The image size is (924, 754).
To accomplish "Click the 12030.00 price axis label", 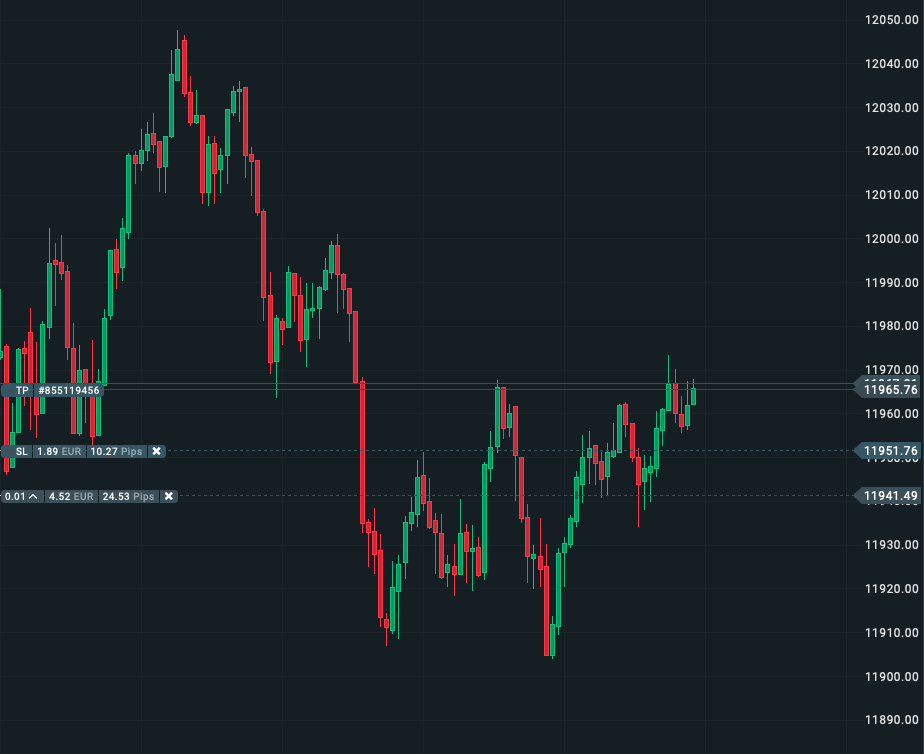I will 892,107.
